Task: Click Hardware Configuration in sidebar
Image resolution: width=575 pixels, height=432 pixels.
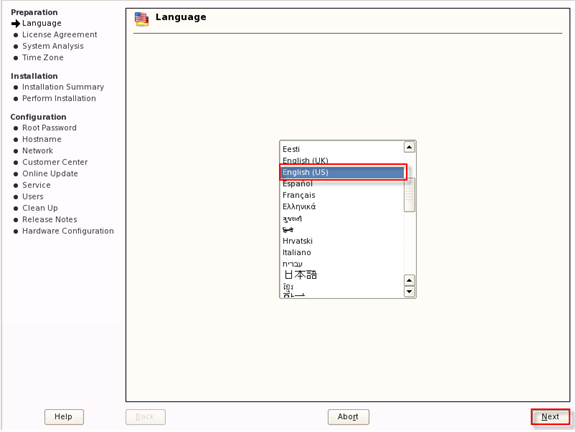Action: [68, 231]
